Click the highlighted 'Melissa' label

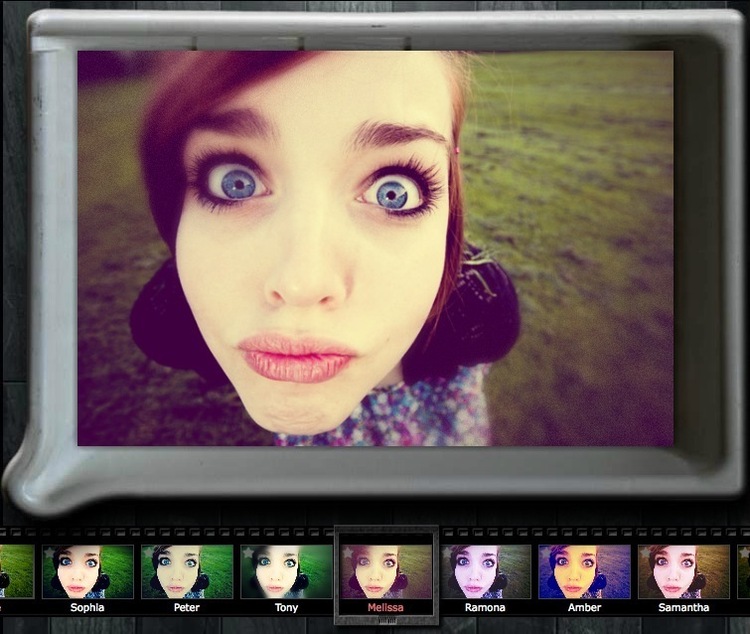(386, 608)
